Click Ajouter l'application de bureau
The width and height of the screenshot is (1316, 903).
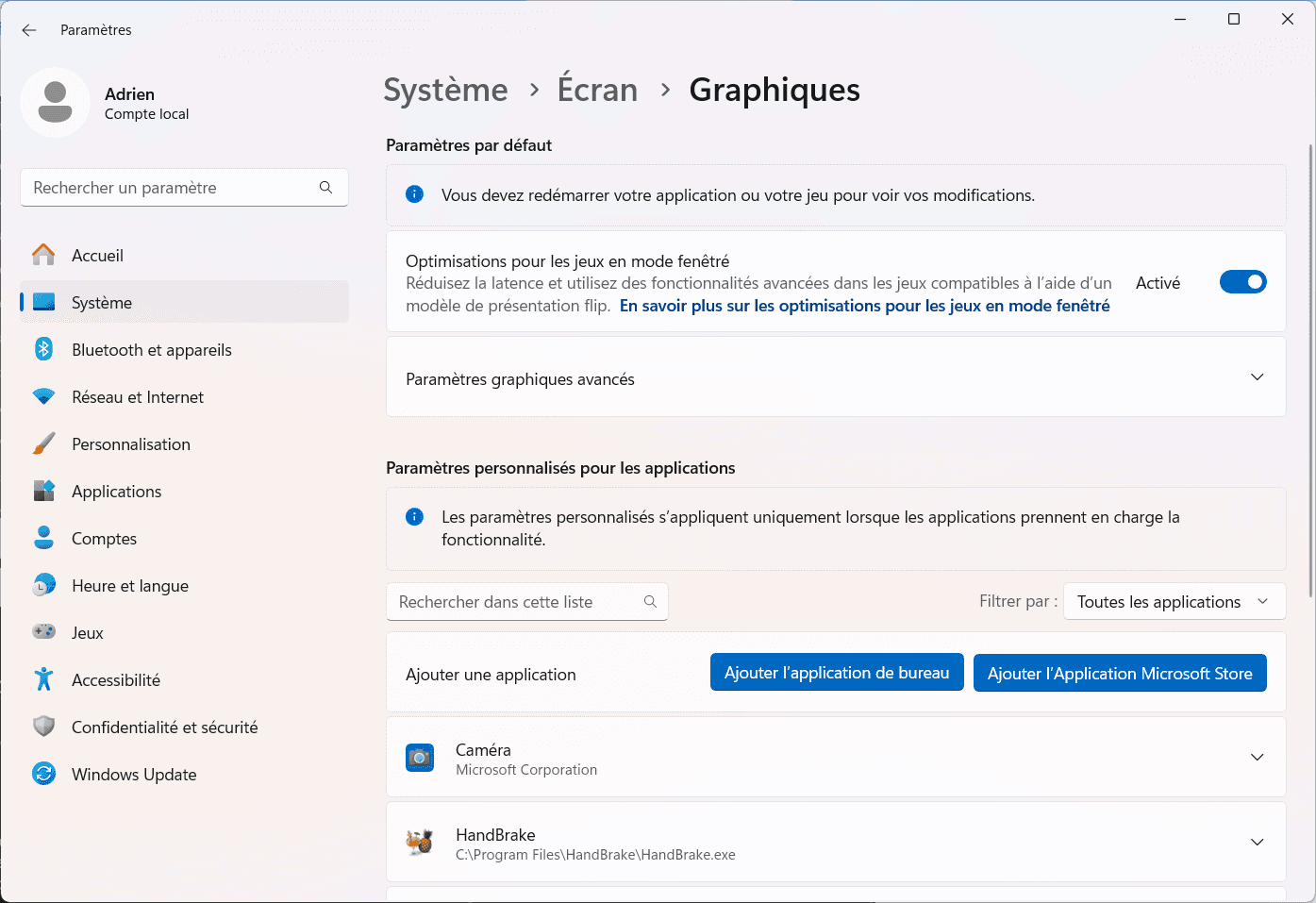click(x=837, y=672)
